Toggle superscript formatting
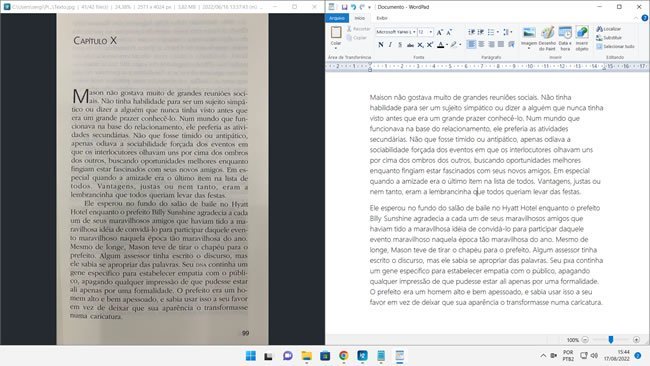This screenshot has width=650, height=366. pyautogui.click(x=430, y=44)
